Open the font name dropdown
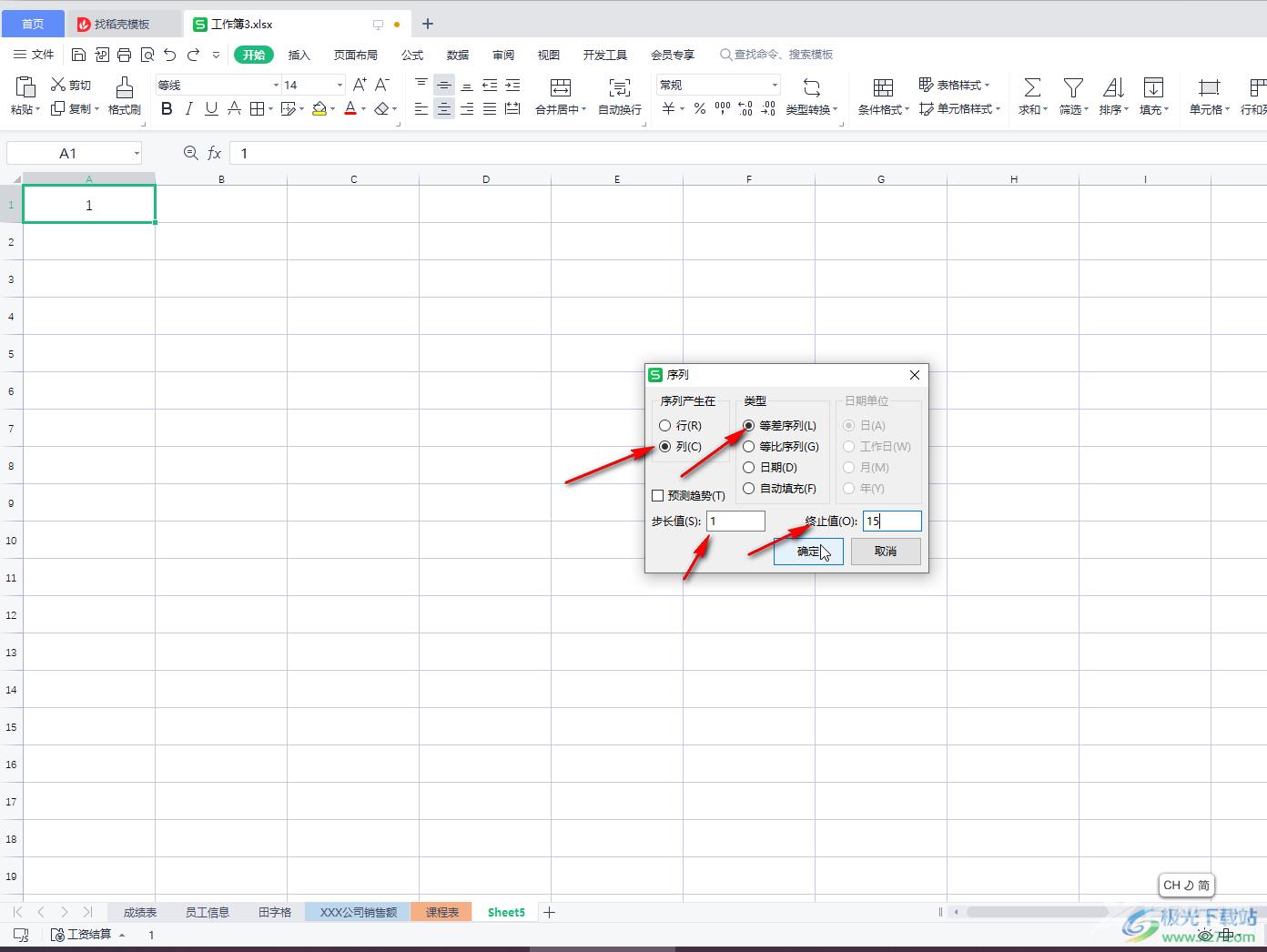This screenshot has height=952, width=1267. (x=276, y=85)
